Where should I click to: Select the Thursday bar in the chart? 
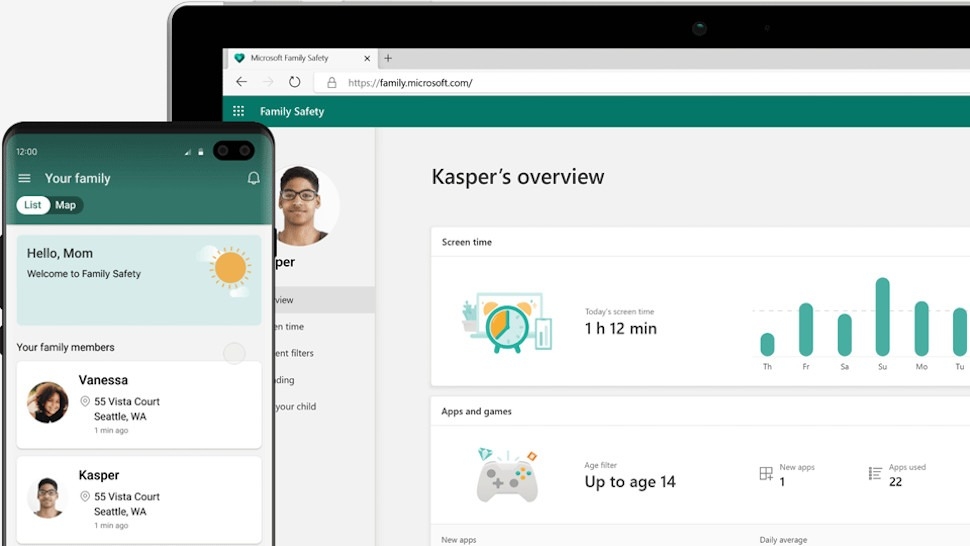[767, 344]
